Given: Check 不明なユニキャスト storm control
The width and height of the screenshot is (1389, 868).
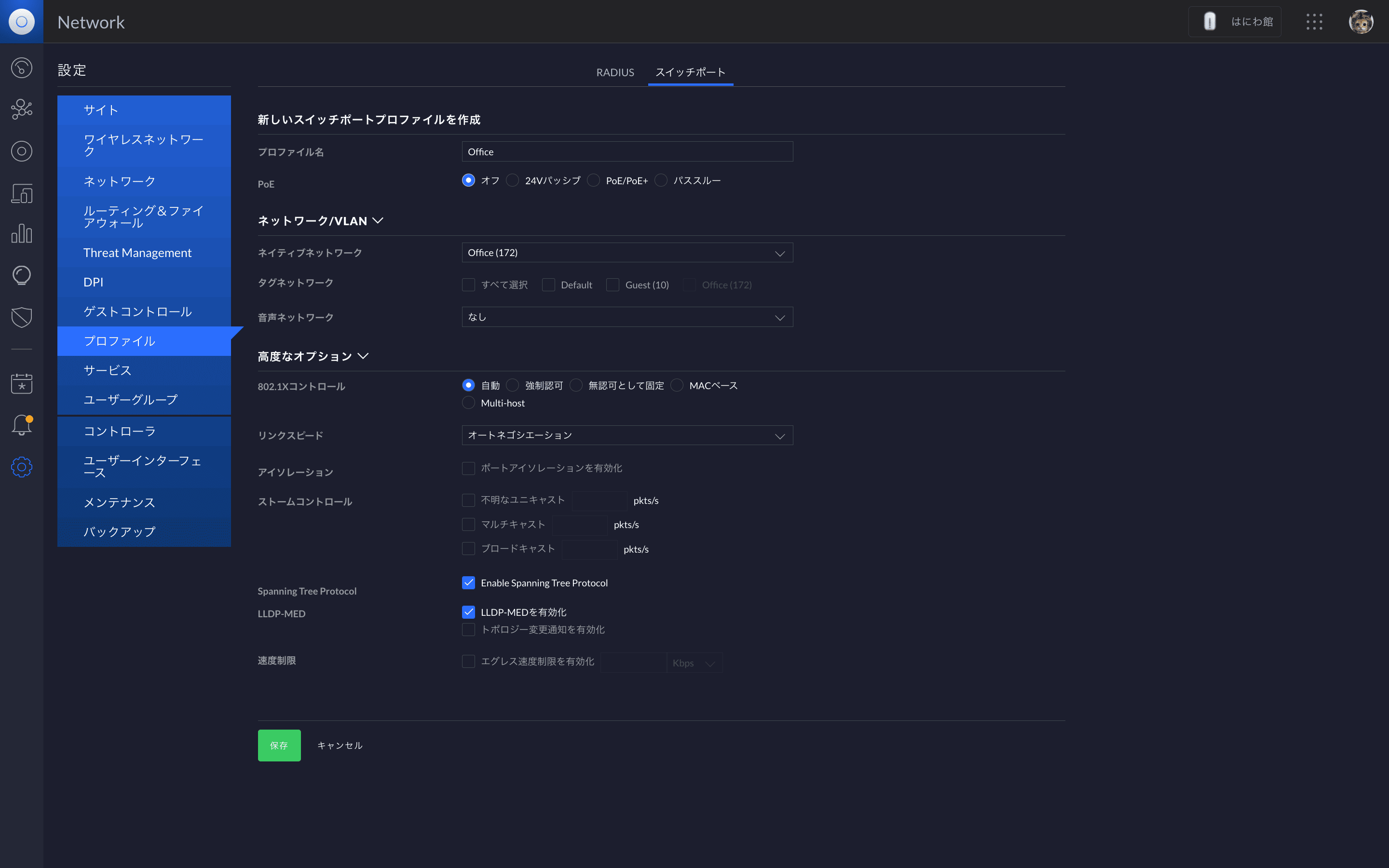Looking at the screenshot, I should tap(468, 500).
